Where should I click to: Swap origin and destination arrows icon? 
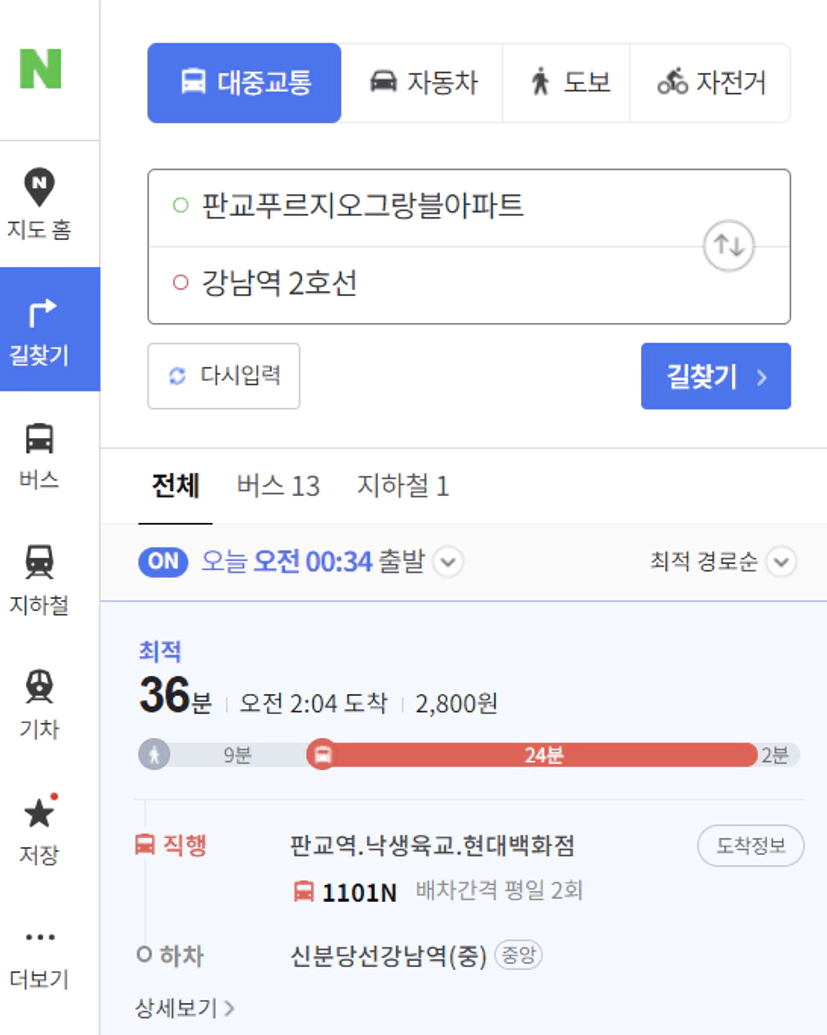729,245
